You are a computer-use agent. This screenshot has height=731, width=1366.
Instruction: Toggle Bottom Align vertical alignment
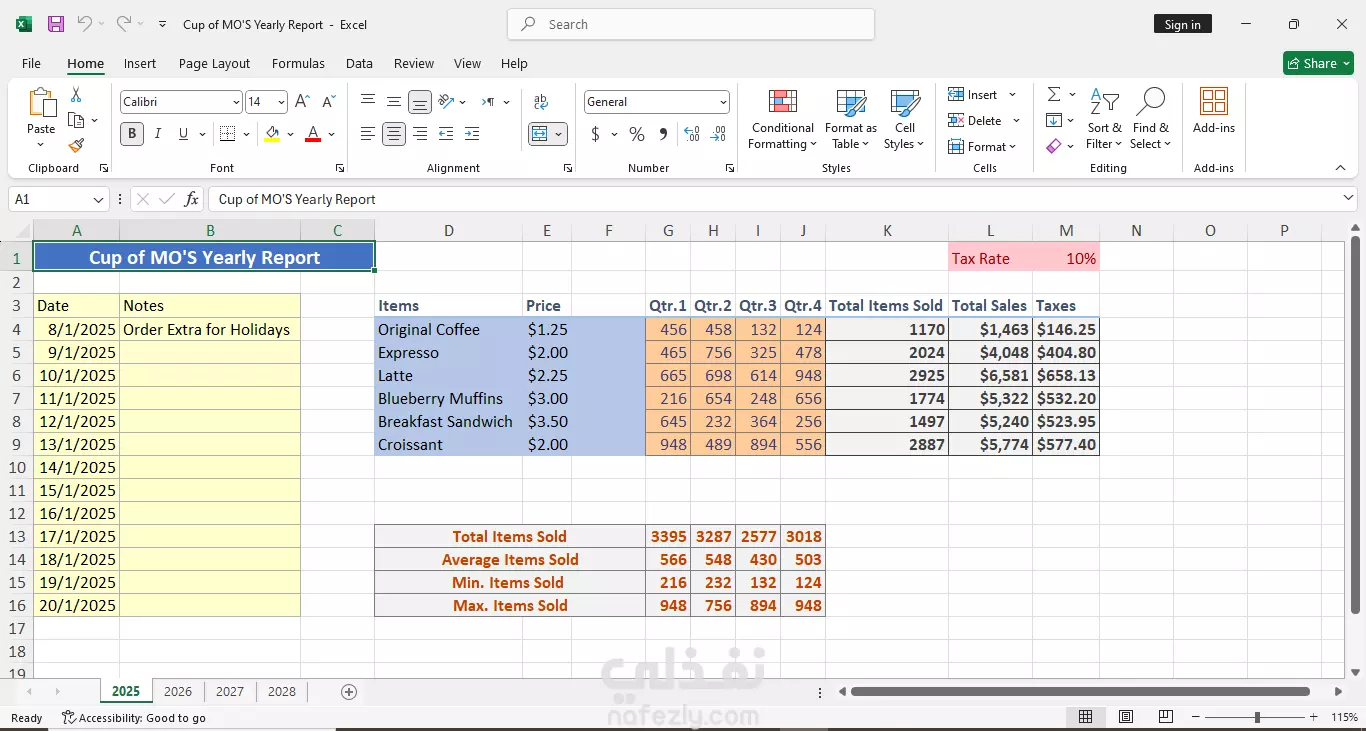420,102
